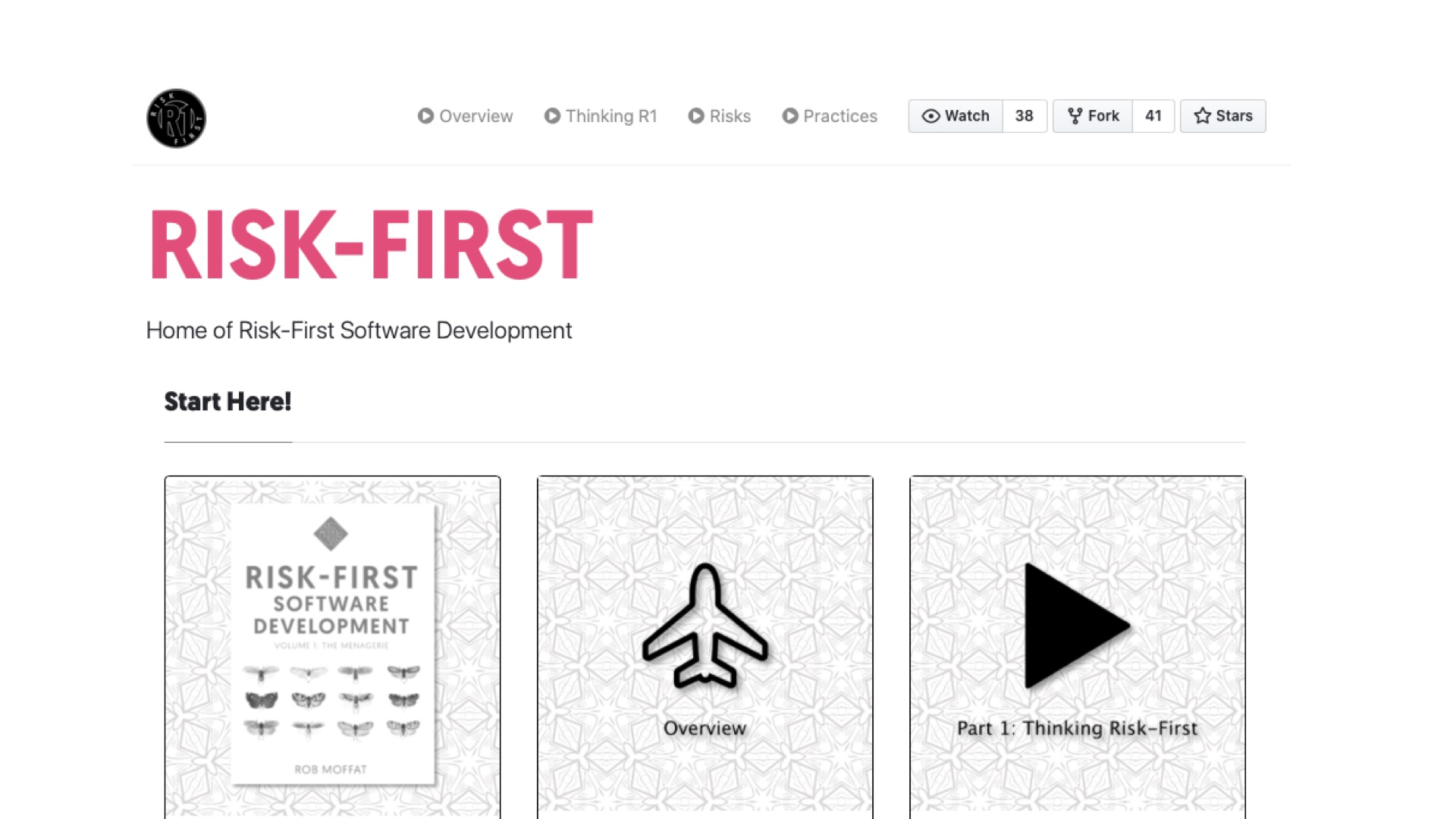Click the play icon beside Thinking R1

pyautogui.click(x=552, y=116)
